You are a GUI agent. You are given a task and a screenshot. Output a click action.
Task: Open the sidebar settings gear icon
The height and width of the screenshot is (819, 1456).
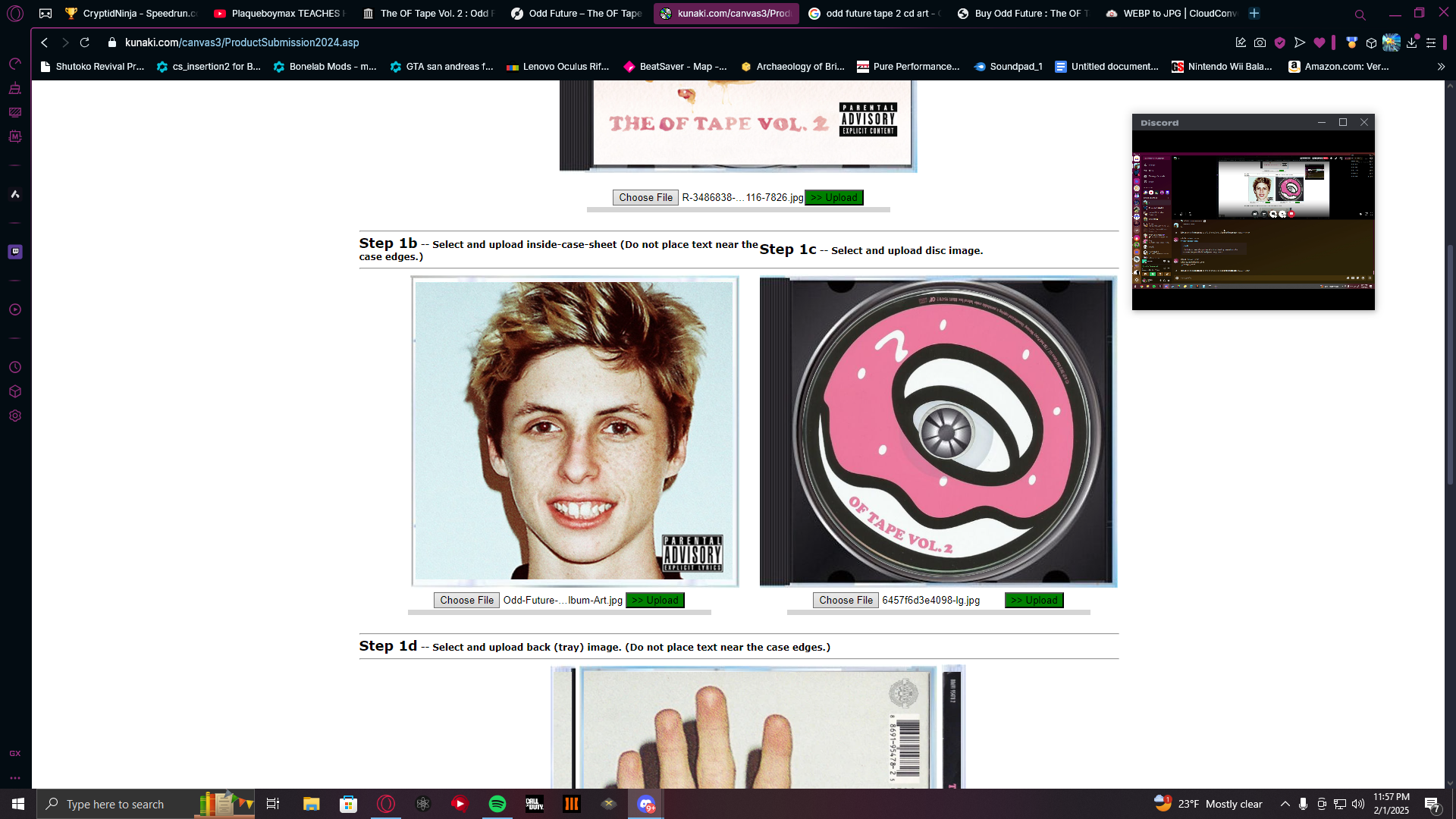click(x=15, y=416)
